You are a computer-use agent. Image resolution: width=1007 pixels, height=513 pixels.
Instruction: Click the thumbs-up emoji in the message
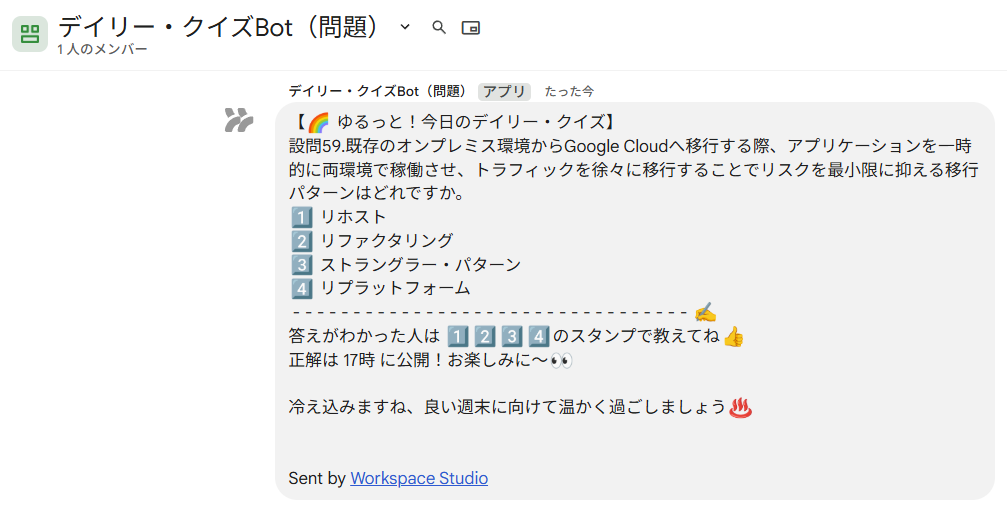pyautogui.click(x=733, y=336)
